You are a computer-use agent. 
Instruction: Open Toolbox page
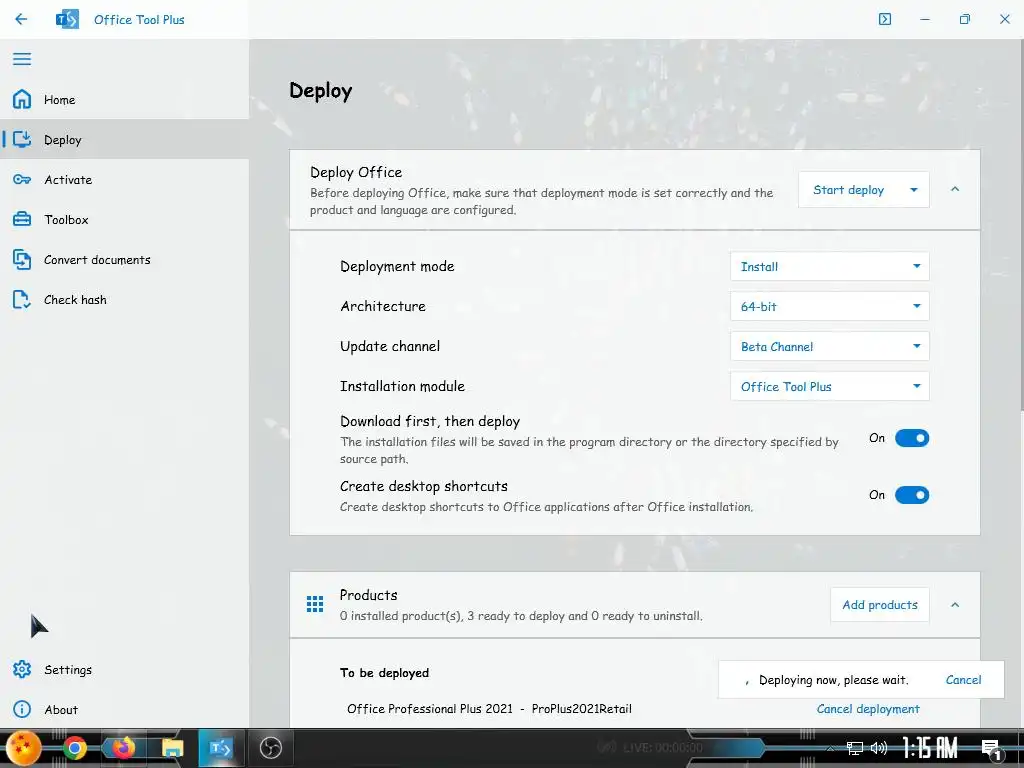[x=124, y=219]
